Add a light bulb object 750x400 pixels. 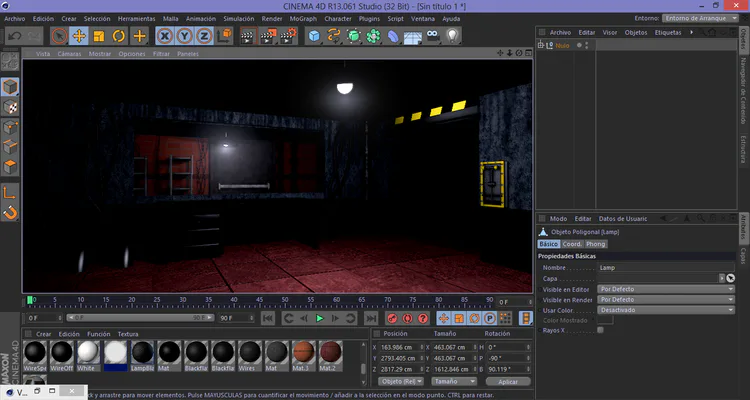pyautogui.click(x=452, y=36)
